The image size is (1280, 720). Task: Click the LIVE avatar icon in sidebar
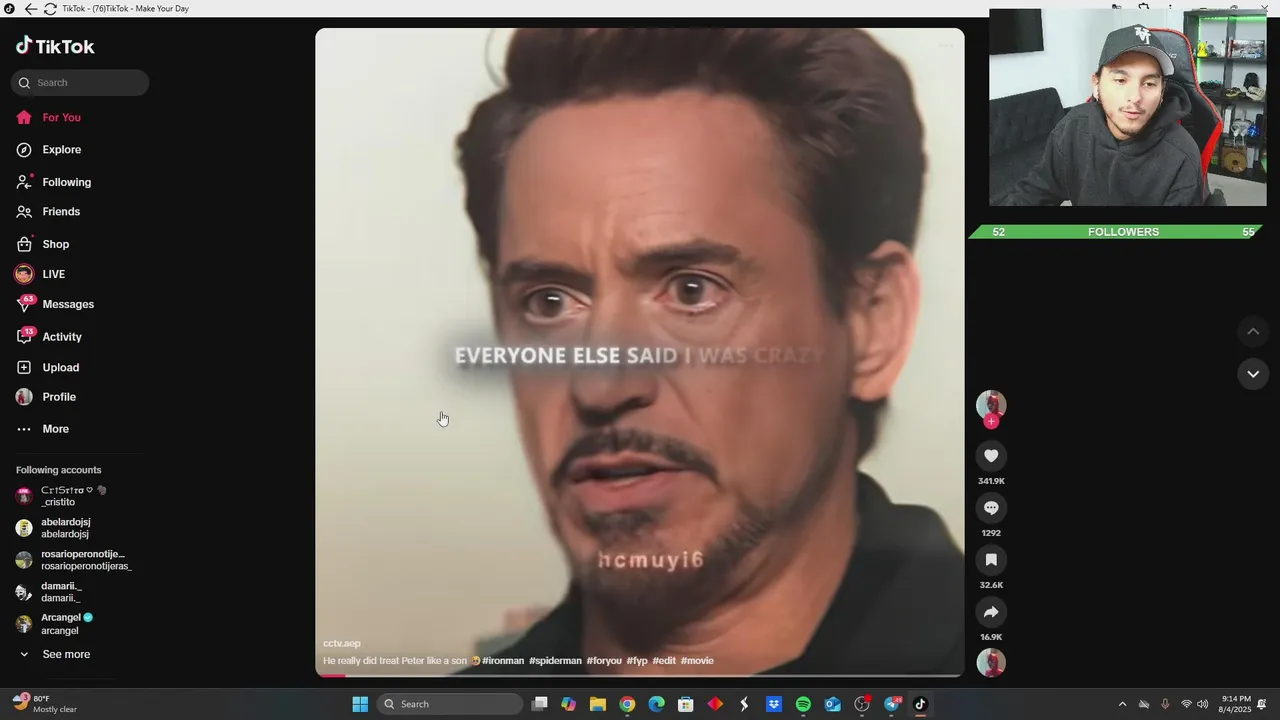[x=24, y=274]
